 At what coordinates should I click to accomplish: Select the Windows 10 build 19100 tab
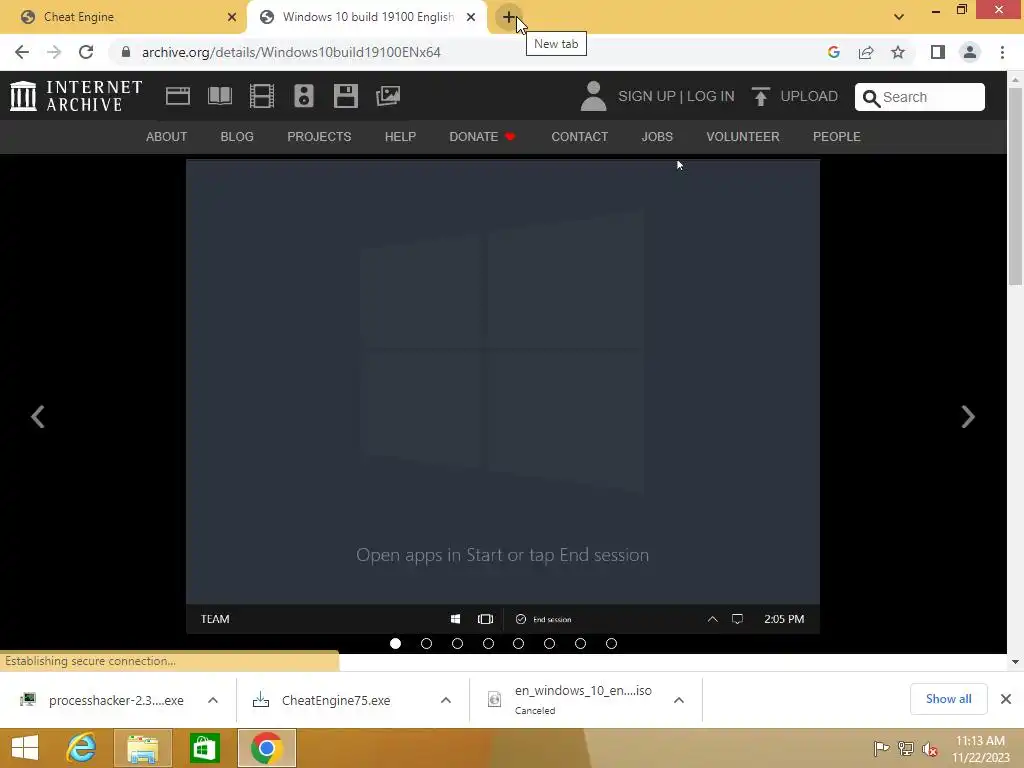pyautogui.click(x=368, y=17)
